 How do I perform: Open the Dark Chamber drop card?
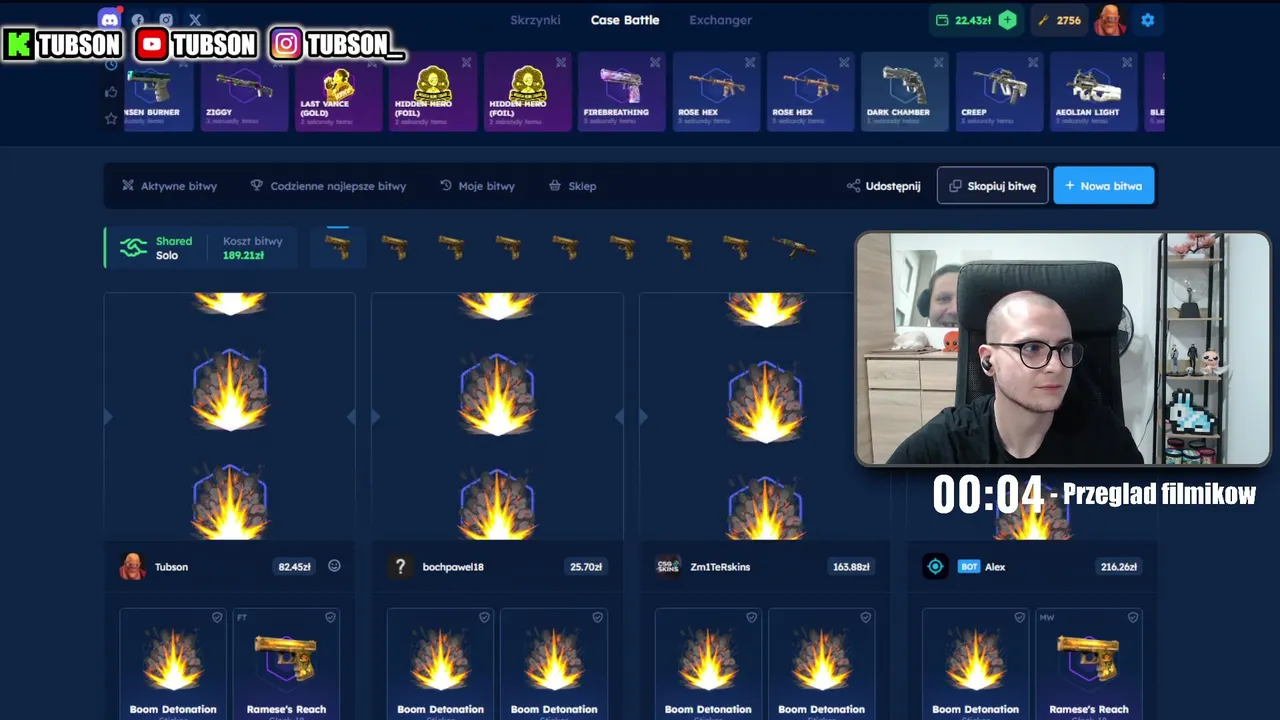click(x=905, y=91)
